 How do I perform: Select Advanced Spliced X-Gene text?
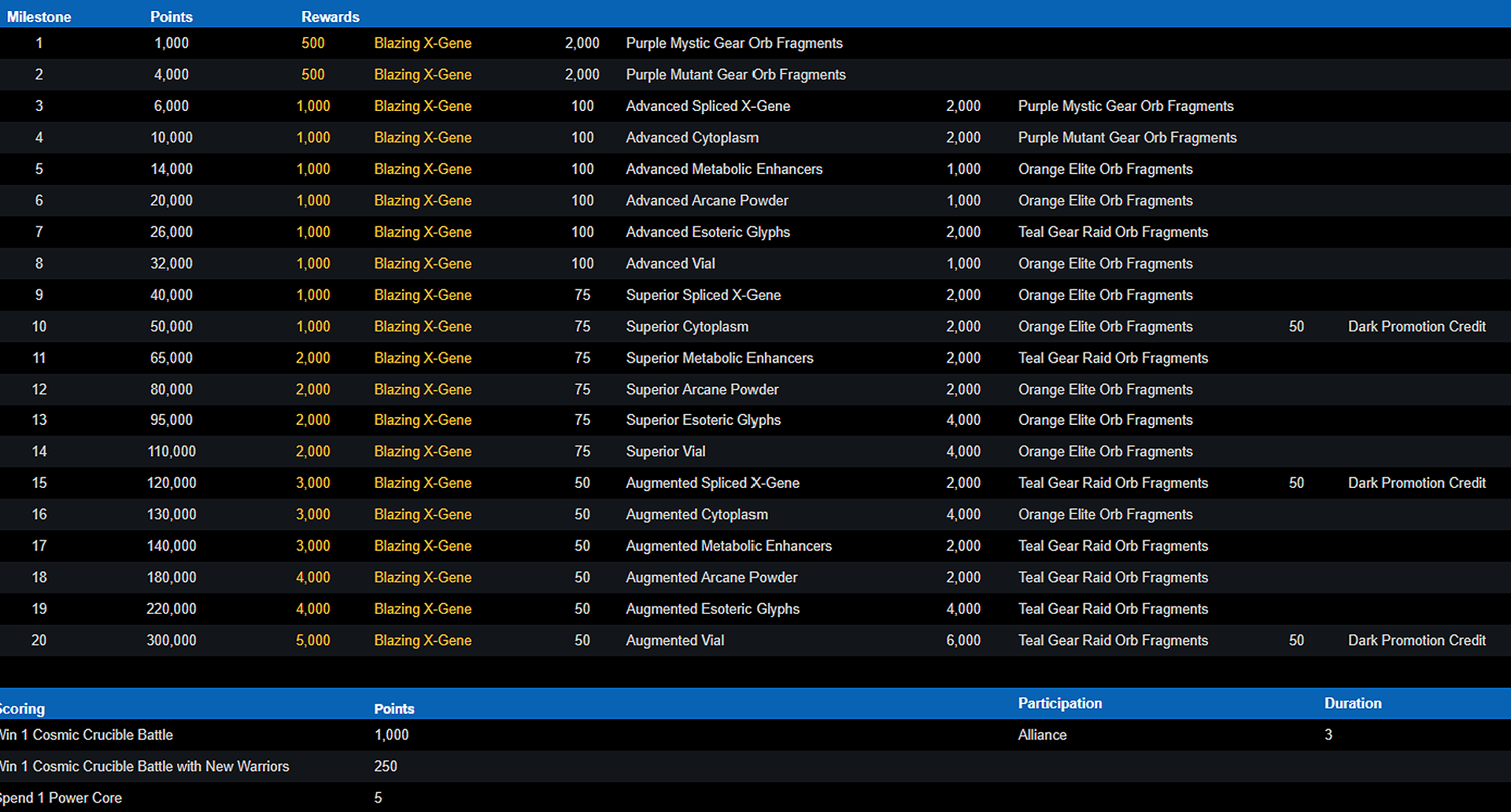click(x=707, y=106)
